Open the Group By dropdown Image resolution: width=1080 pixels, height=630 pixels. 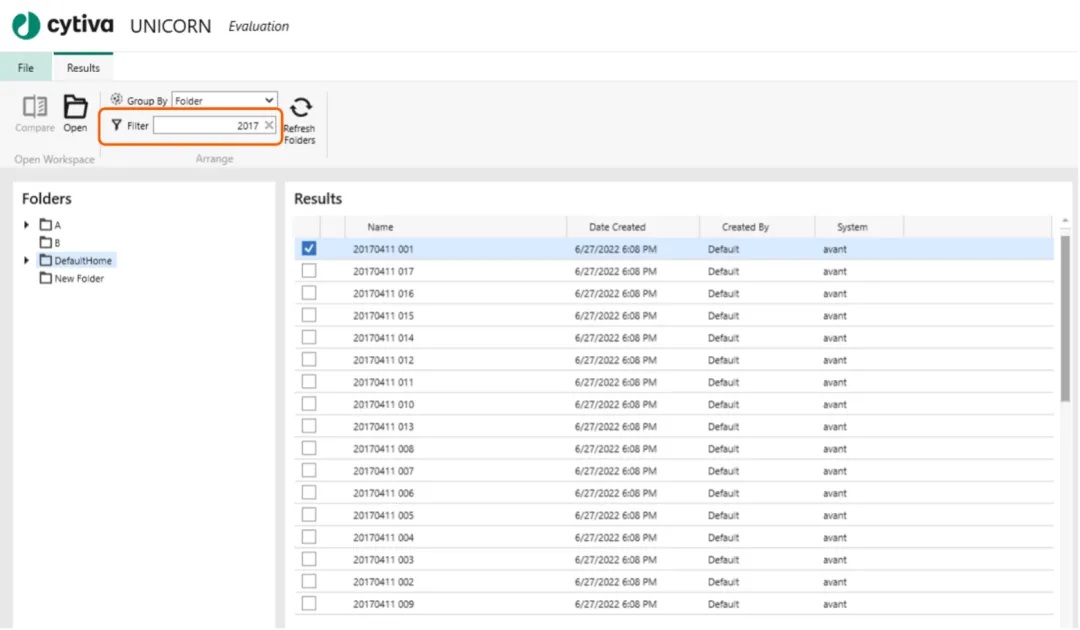tap(225, 101)
